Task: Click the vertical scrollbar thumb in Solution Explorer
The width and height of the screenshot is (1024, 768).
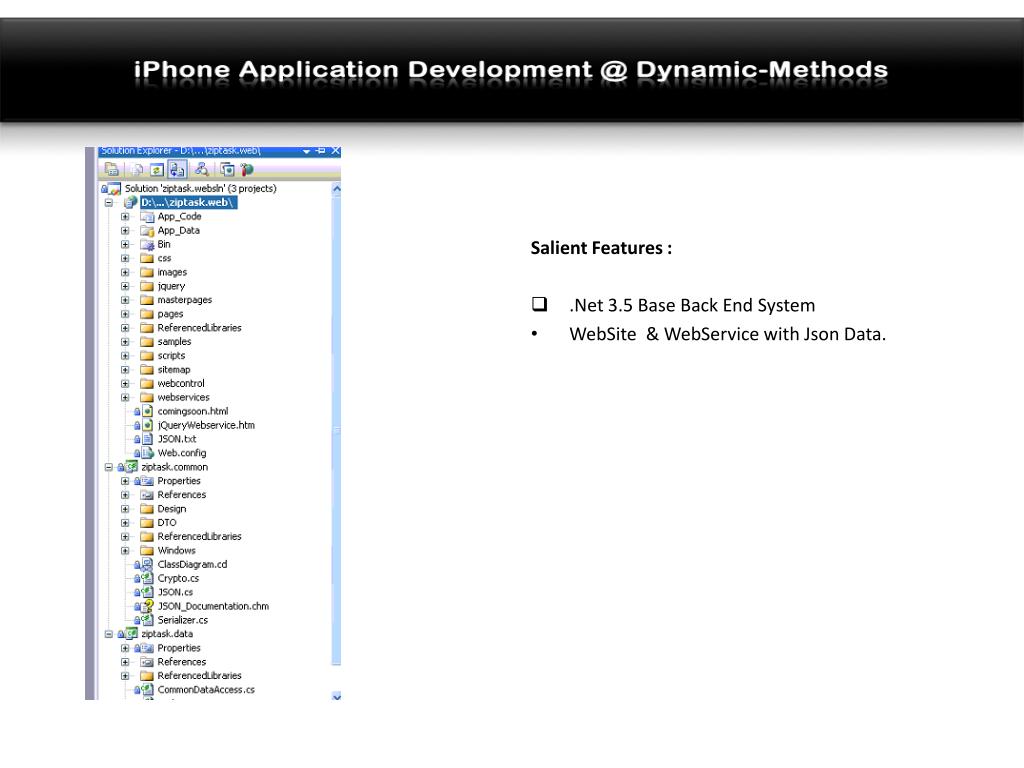Action: (x=336, y=430)
